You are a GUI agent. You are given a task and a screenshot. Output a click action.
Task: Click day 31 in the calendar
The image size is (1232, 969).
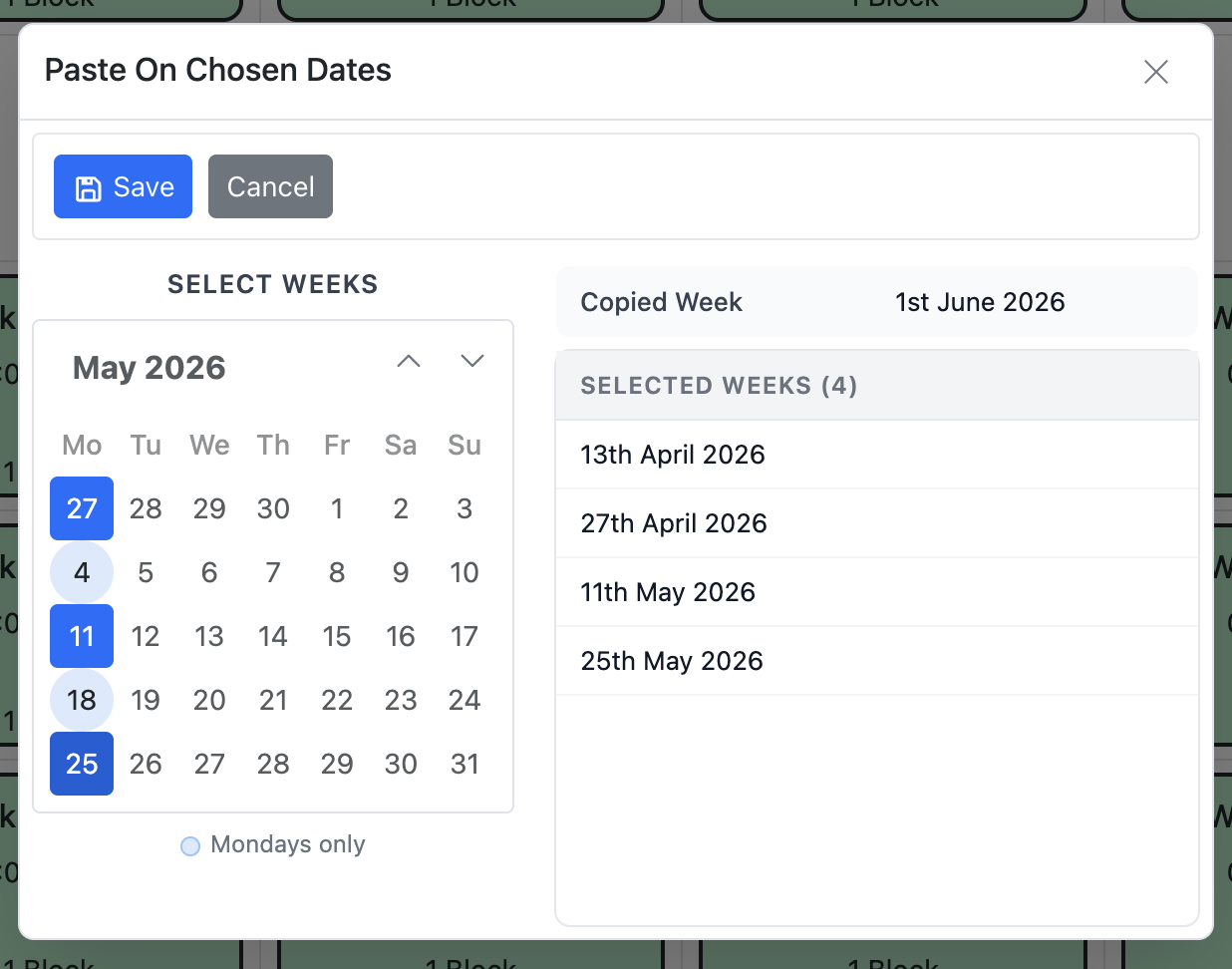pos(464,764)
